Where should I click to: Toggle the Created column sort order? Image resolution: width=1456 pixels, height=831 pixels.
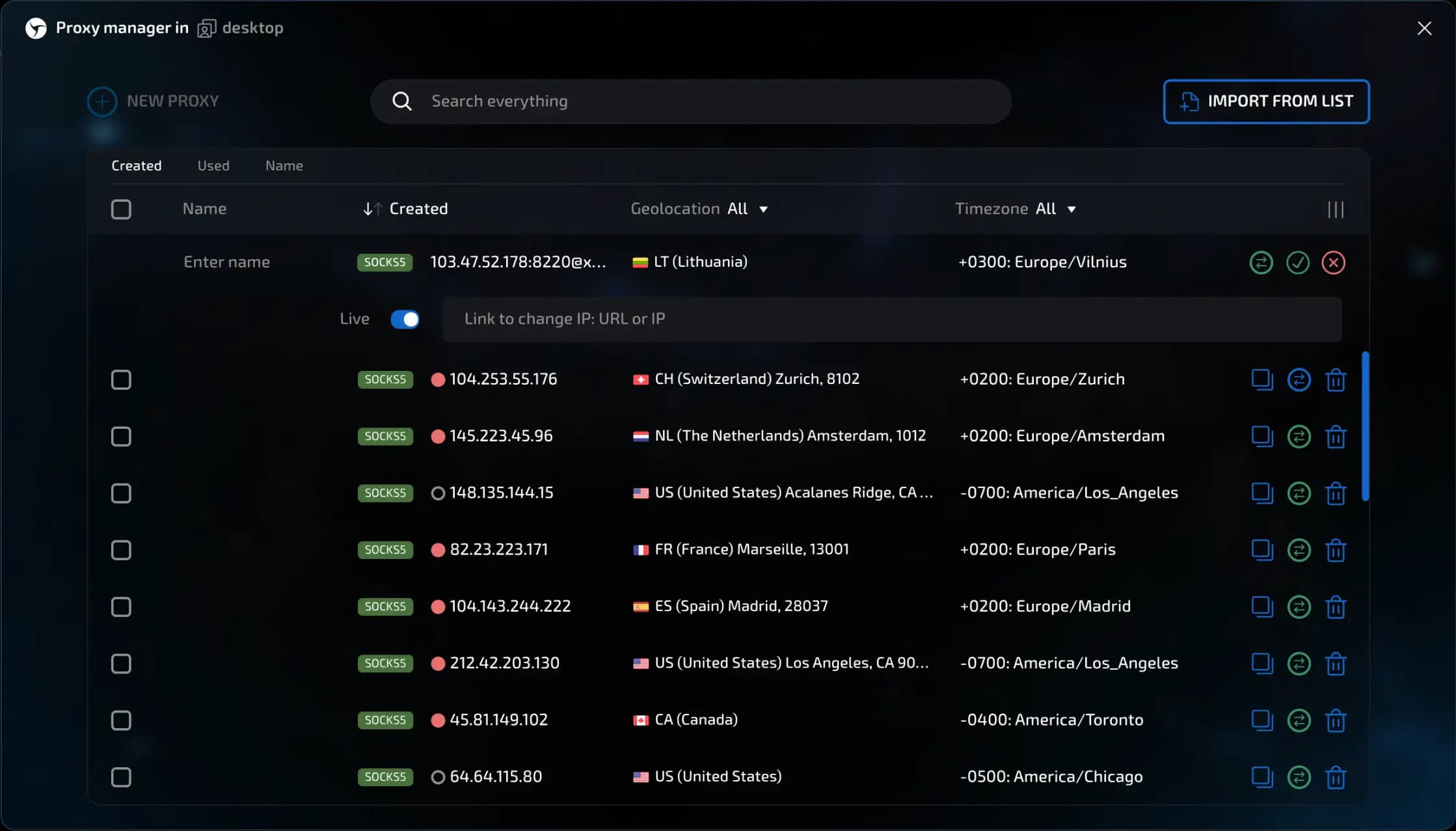[x=371, y=209]
